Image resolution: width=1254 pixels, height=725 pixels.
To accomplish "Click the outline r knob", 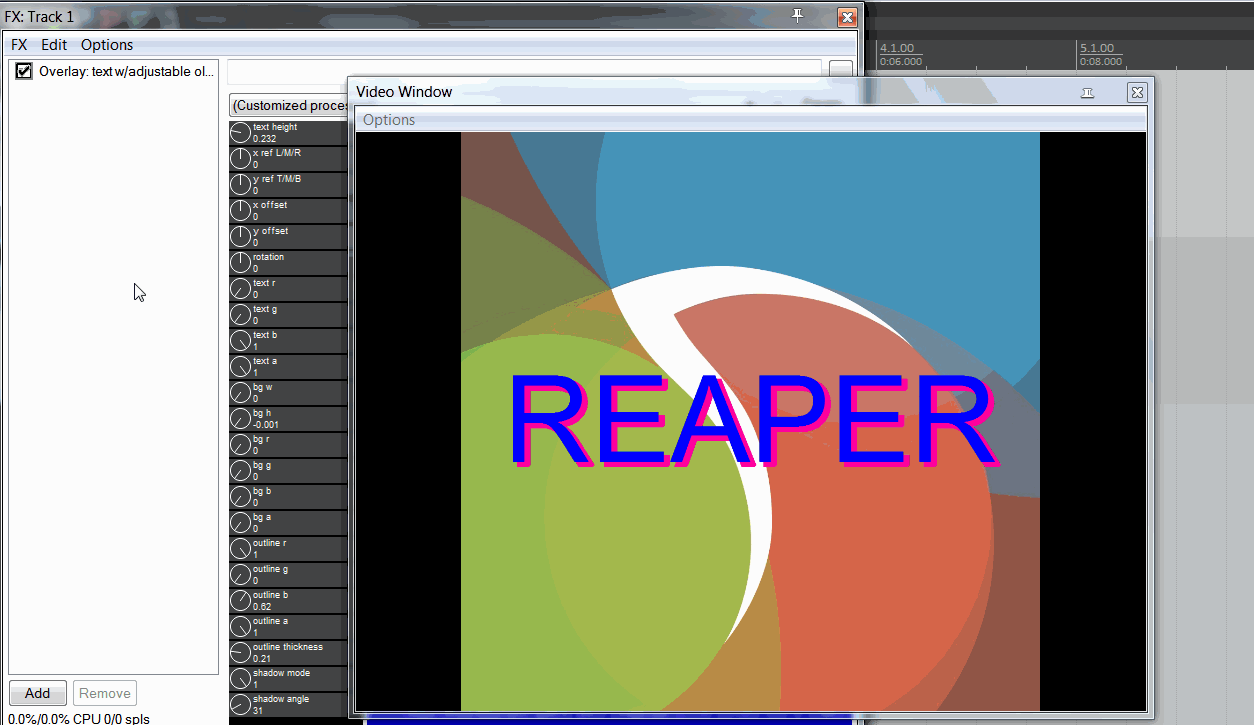I will click(x=240, y=548).
